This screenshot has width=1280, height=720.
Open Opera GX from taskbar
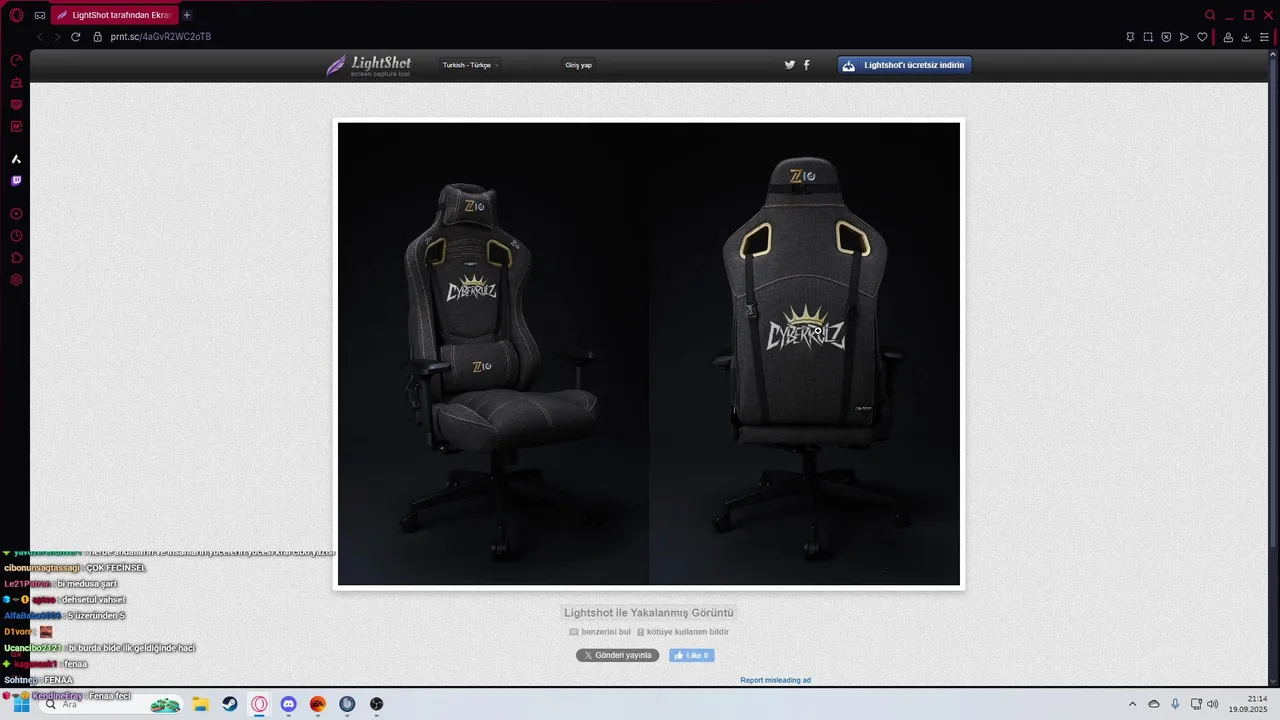click(259, 704)
